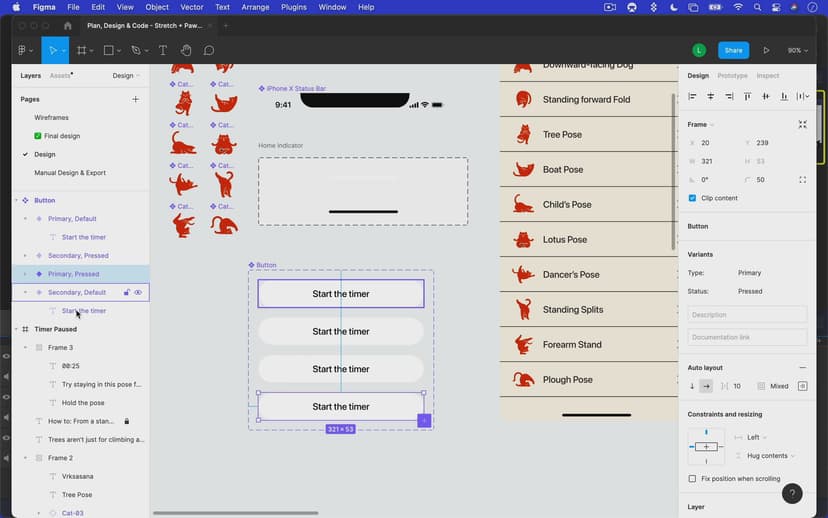Set auto layout direction to vertical

click(x=692, y=386)
